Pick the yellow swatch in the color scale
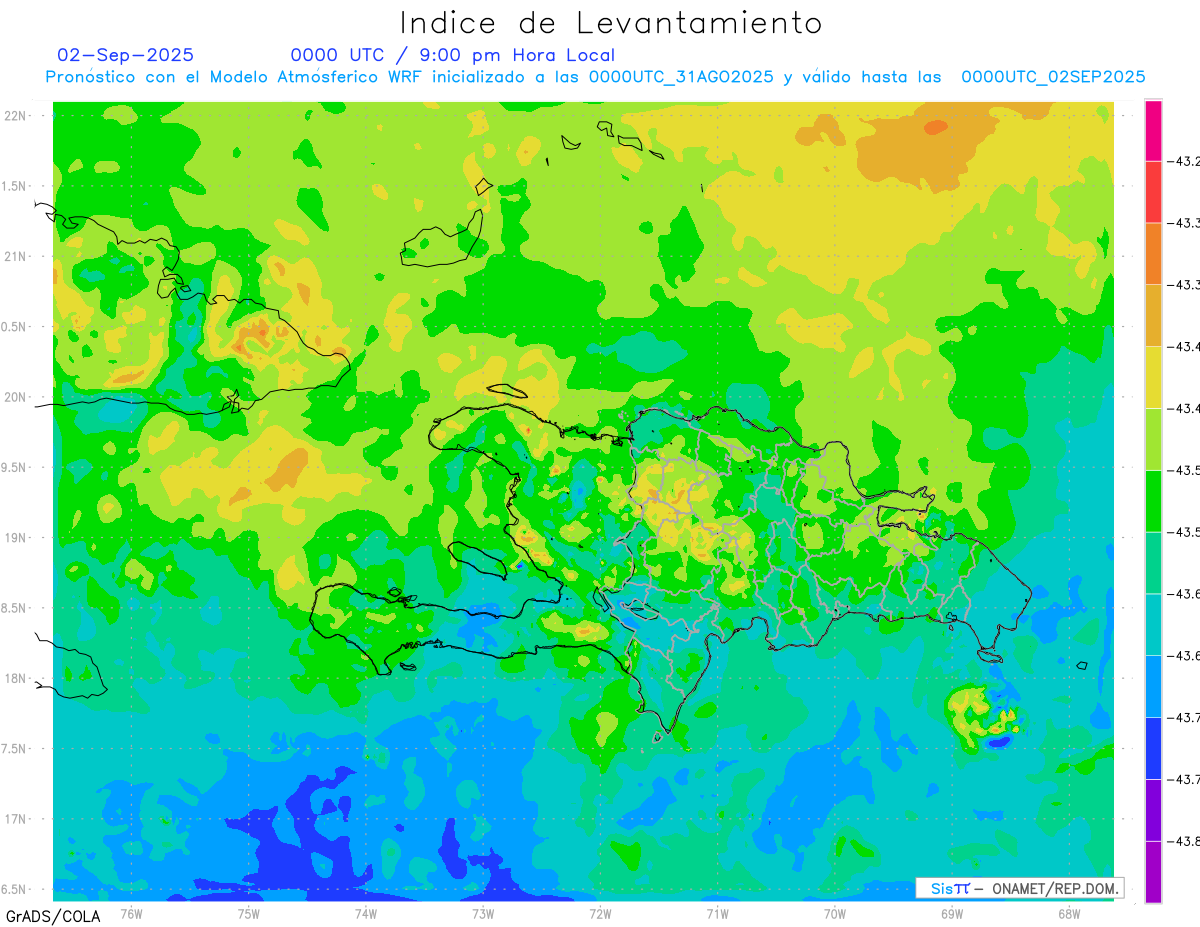This screenshot has height=927, width=1200. pyautogui.click(x=1153, y=377)
